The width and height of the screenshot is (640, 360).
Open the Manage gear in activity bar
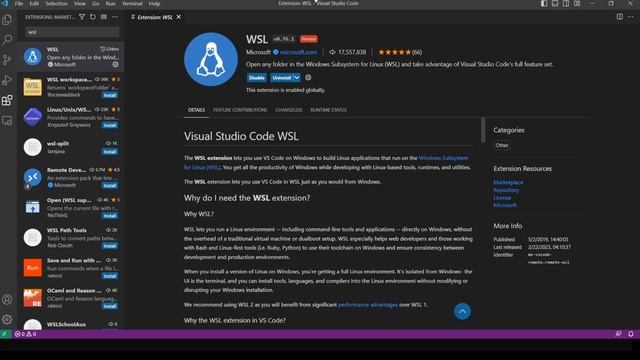7,319
